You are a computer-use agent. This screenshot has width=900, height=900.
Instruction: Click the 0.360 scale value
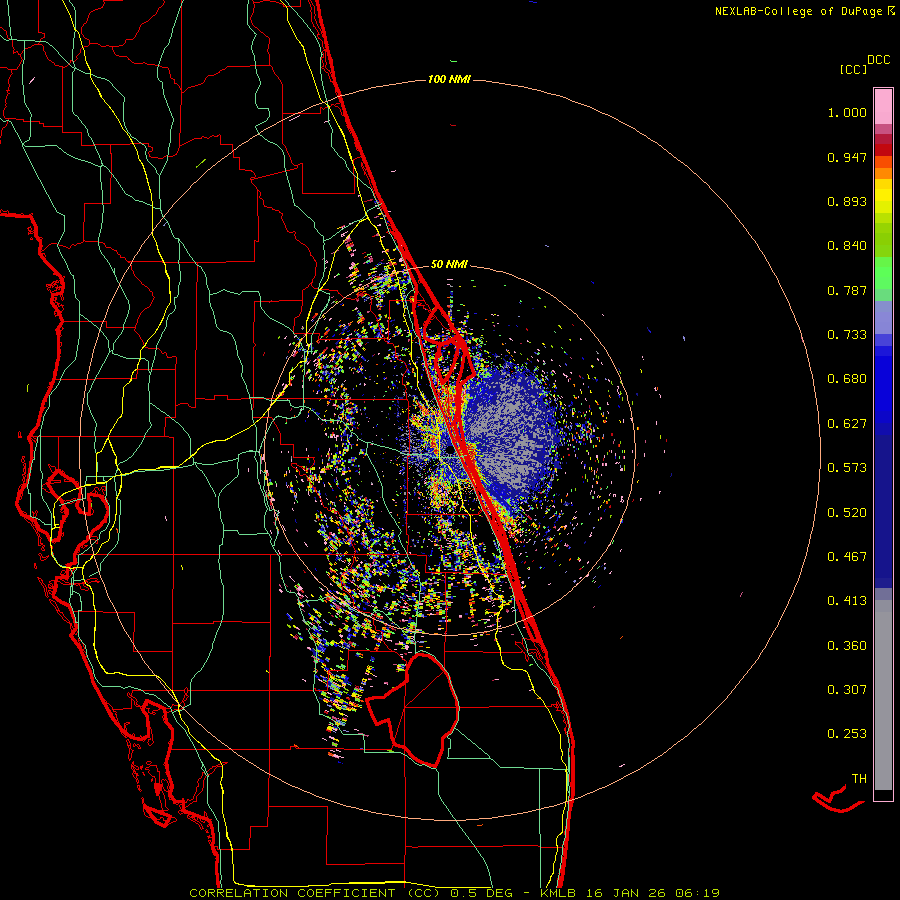click(847, 646)
